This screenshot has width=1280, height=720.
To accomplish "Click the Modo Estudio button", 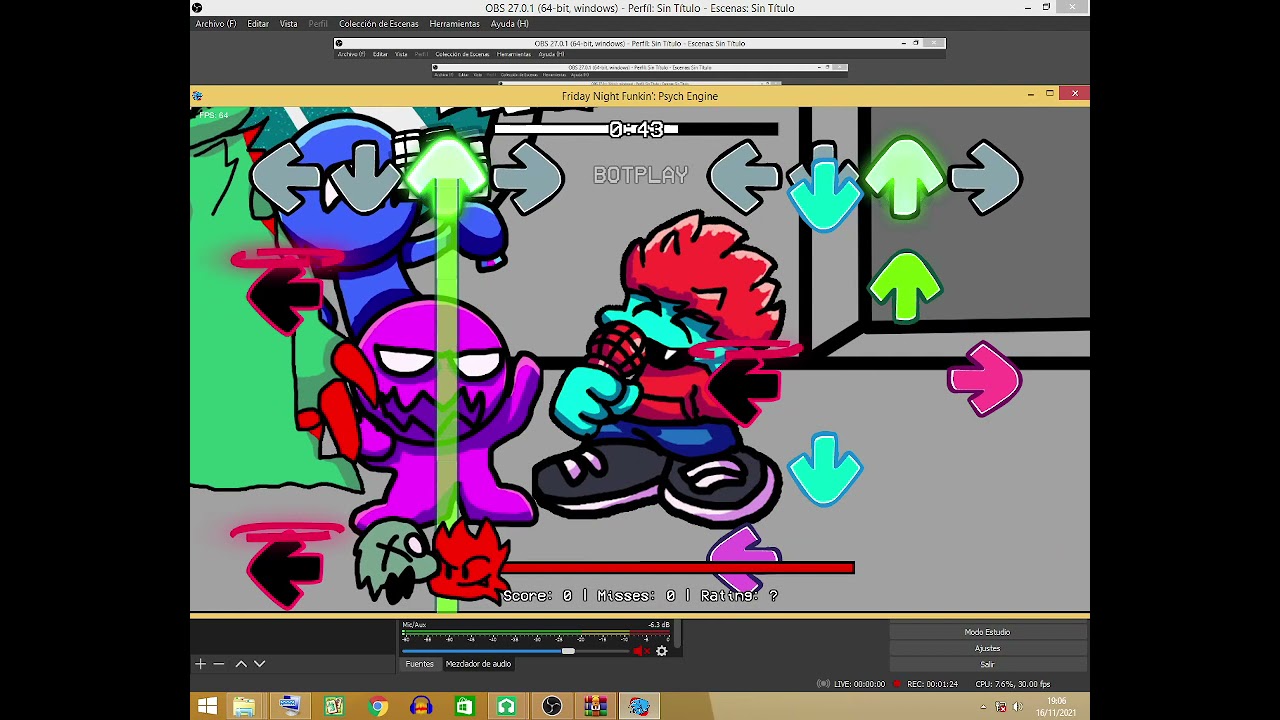I will [x=987, y=632].
